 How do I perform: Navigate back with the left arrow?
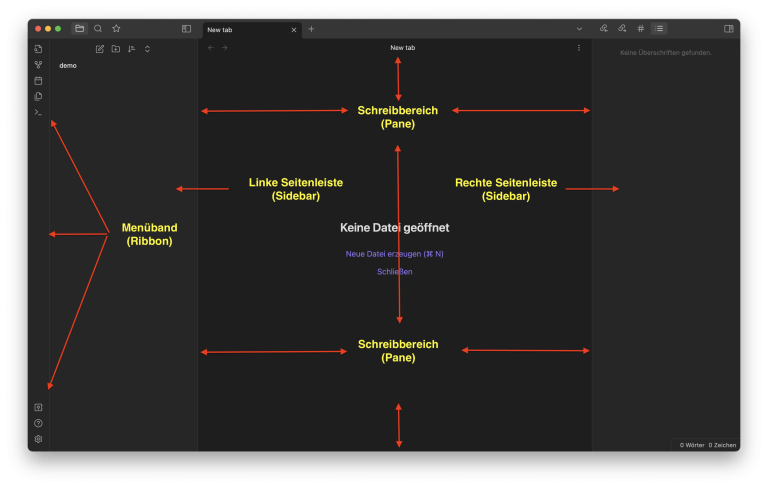coord(211,48)
